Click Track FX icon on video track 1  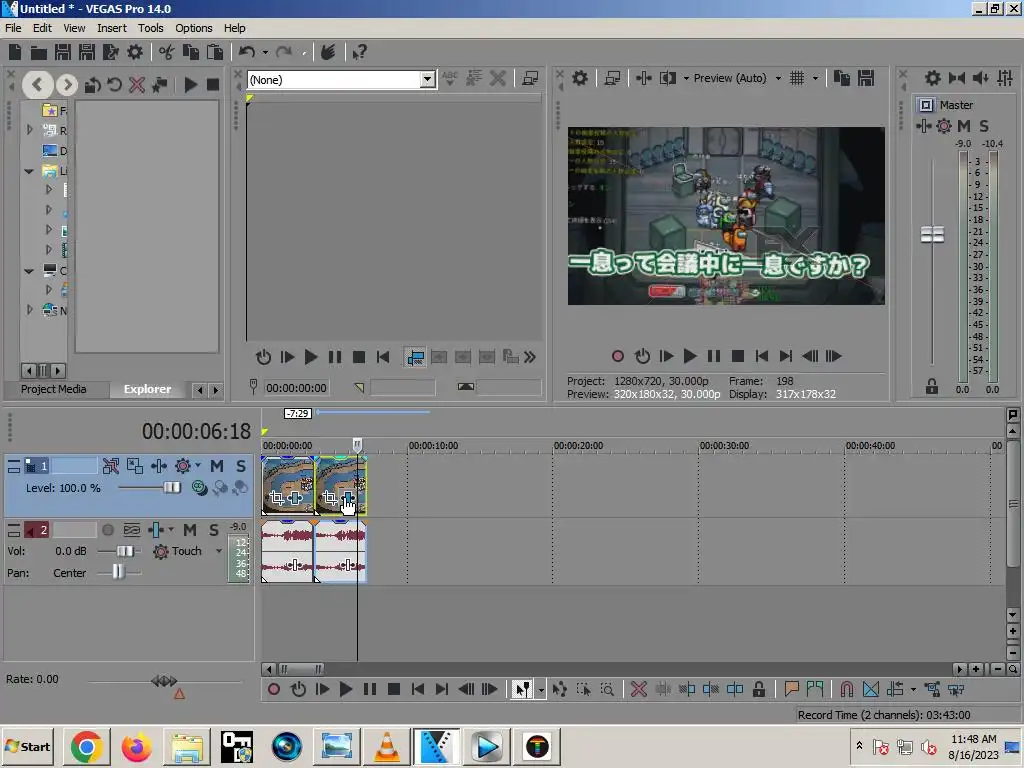[x=183, y=466]
